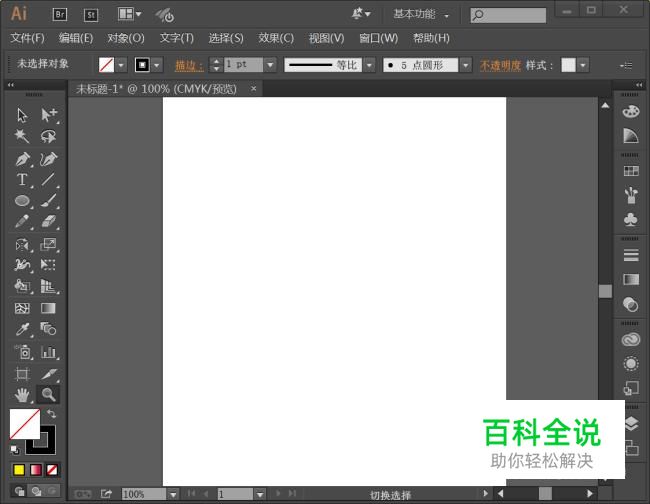Click the yellow Color mode swatch
The height and width of the screenshot is (504, 650).
pyautogui.click(x=19, y=470)
